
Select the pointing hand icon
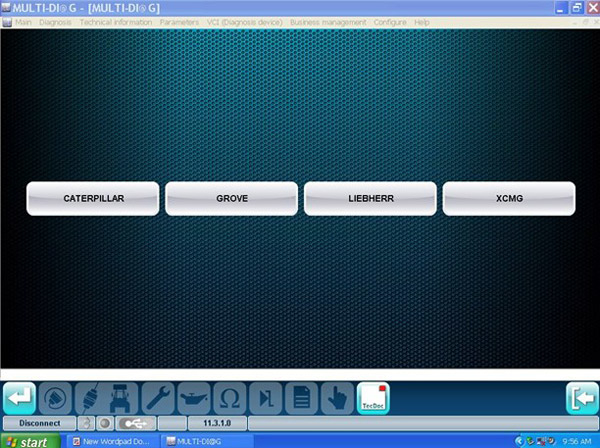(336, 398)
